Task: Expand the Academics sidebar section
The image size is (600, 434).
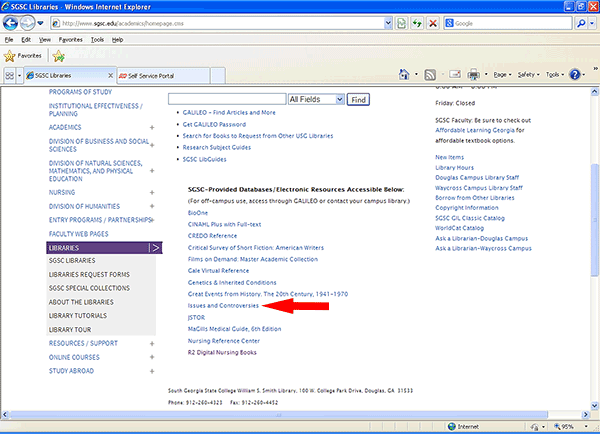Action: coord(152,128)
